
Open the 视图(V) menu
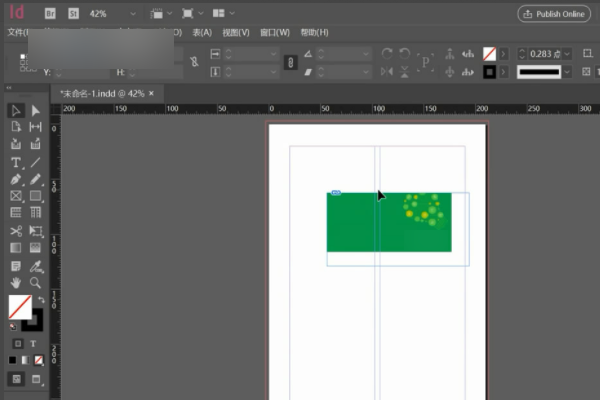pos(236,32)
